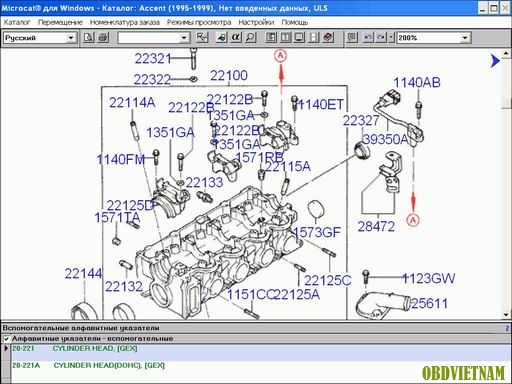Click the undo arrow icon
Image resolution: width=512 pixels, height=384 pixels.
coord(368,37)
